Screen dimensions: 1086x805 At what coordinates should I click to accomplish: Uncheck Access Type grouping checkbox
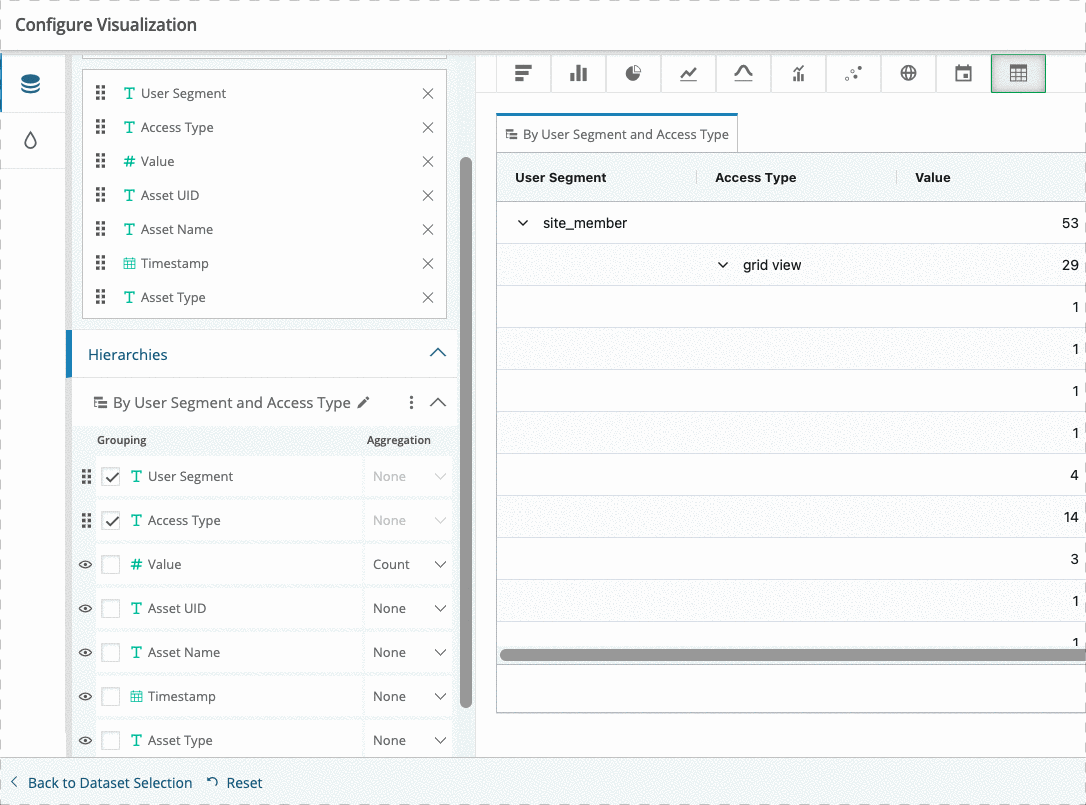(111, 520)
